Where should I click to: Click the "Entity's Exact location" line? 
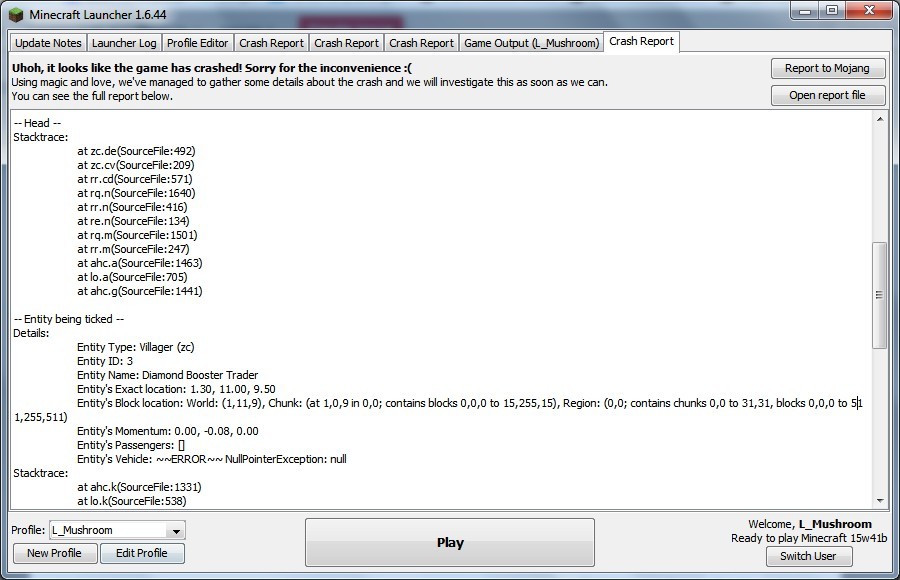176,389
